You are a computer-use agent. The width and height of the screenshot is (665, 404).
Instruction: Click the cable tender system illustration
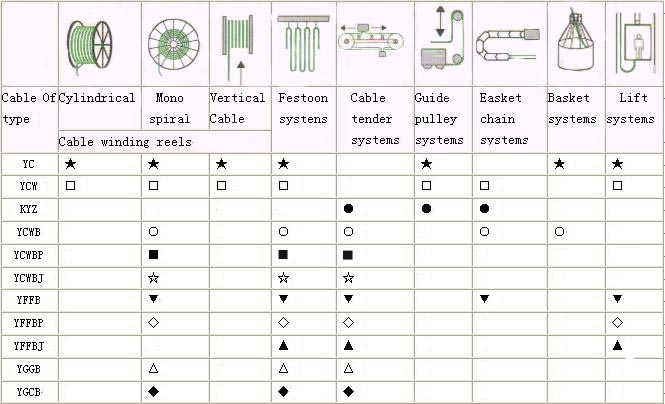[371, 40]
